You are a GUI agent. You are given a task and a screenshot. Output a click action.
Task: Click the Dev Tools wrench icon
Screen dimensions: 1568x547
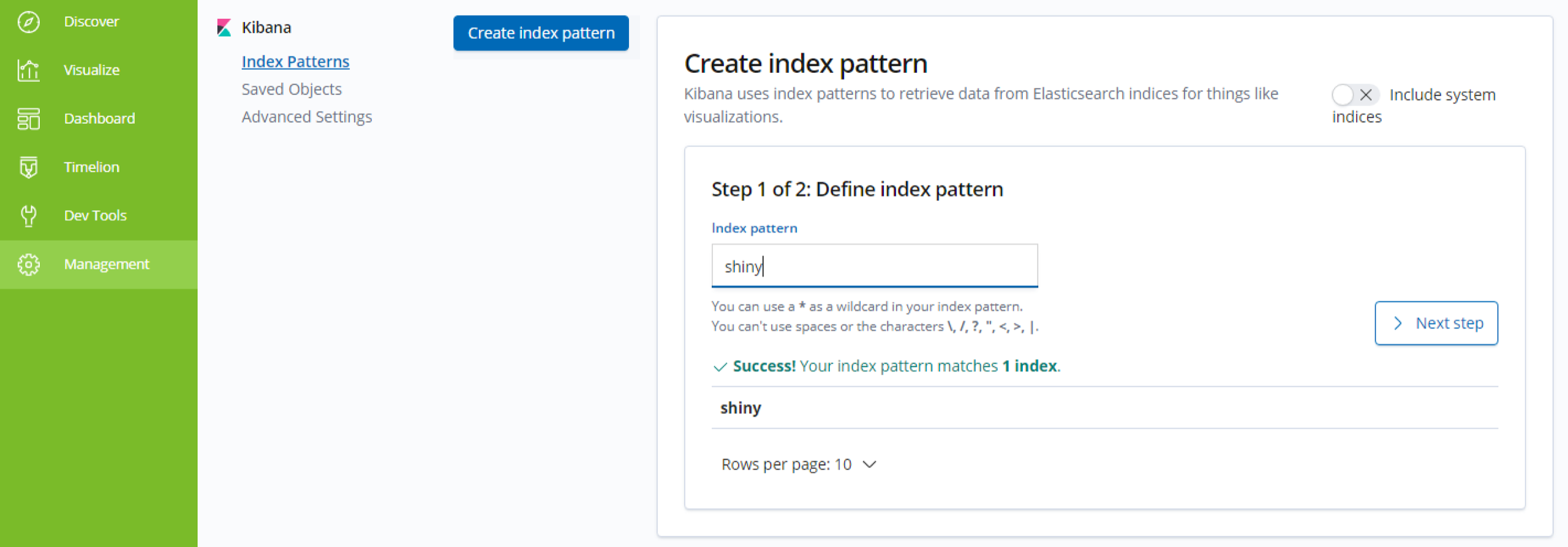pyautogui.click(x=28, y=216)
